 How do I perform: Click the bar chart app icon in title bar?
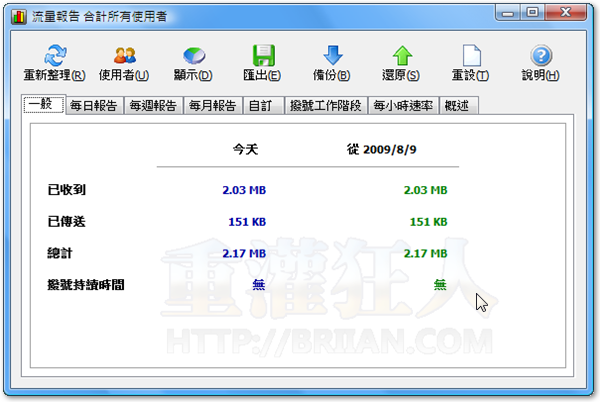pyautogui.click(x=20, y=15)
